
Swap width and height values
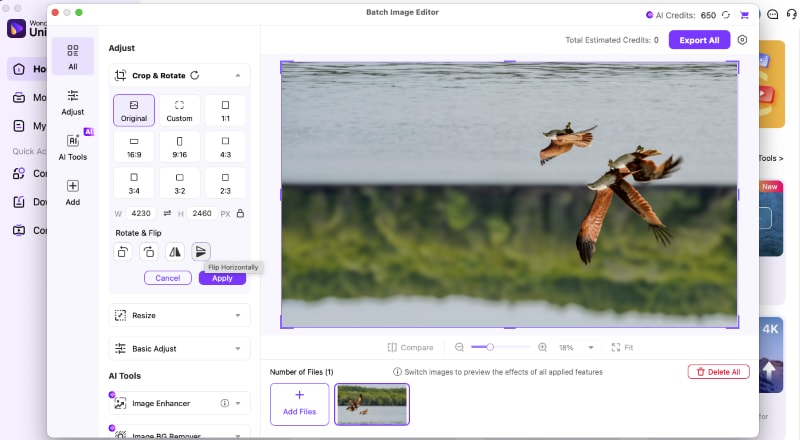[x=167, y=213]
